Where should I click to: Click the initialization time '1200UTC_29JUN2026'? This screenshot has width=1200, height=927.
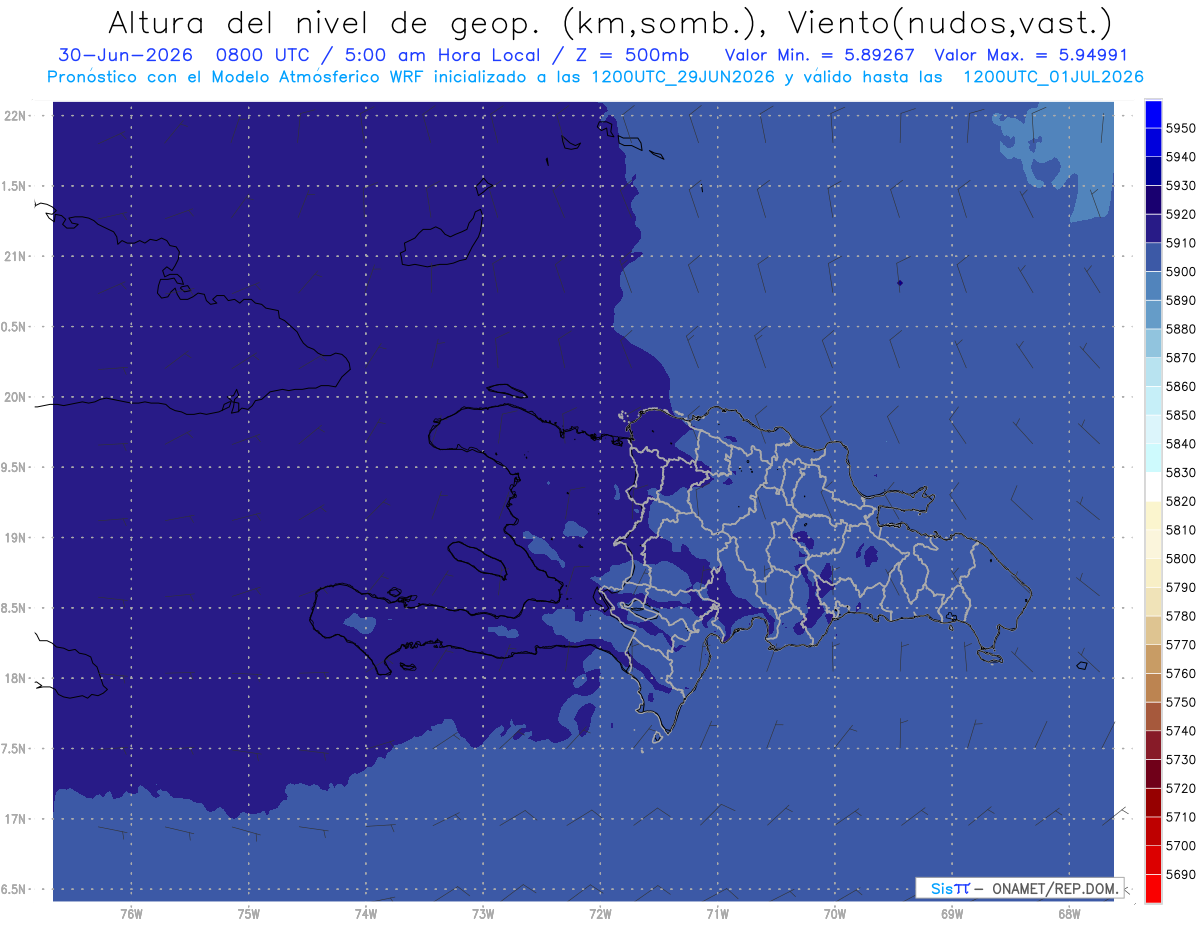(x=683, y=77)
